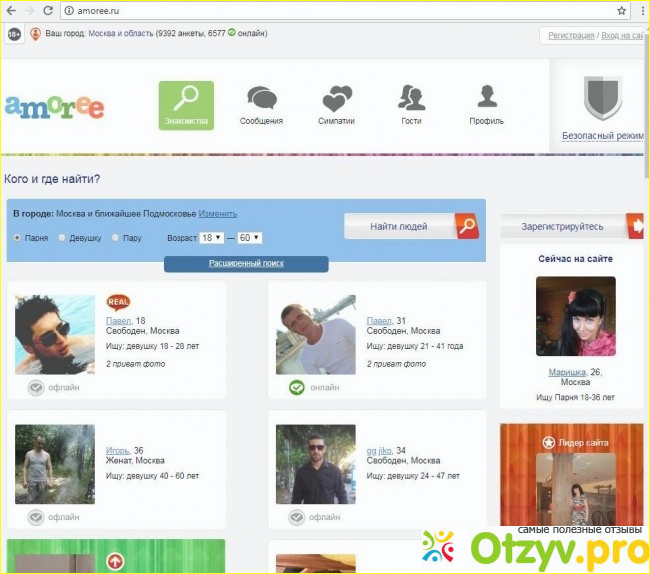
Task: Open minimum age dropdown showing 18
Action: pos(212,238)
